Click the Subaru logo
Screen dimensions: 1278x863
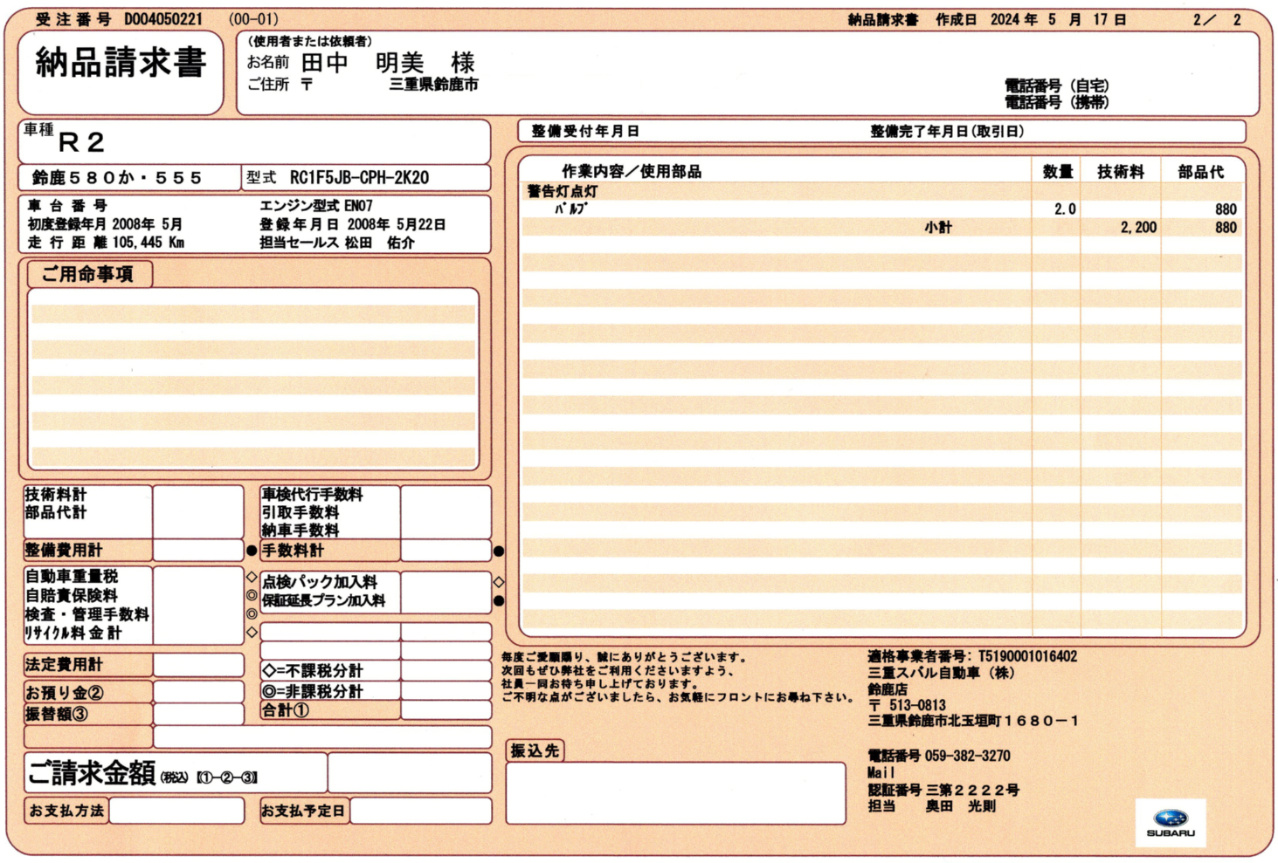pyautogui.click(x=1170, y=822)
